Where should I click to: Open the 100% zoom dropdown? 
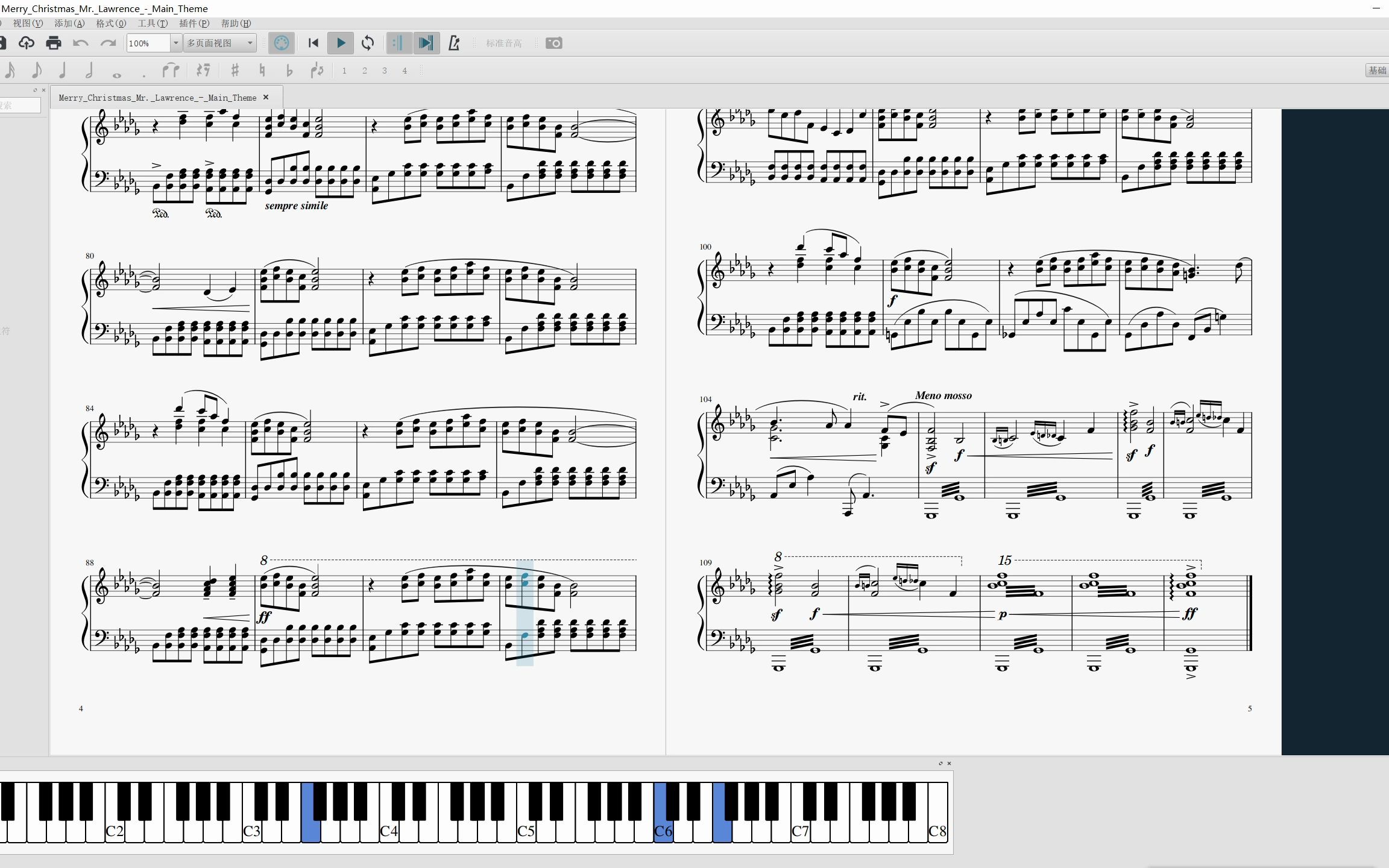pyautogui.click(x=175, y=43)
